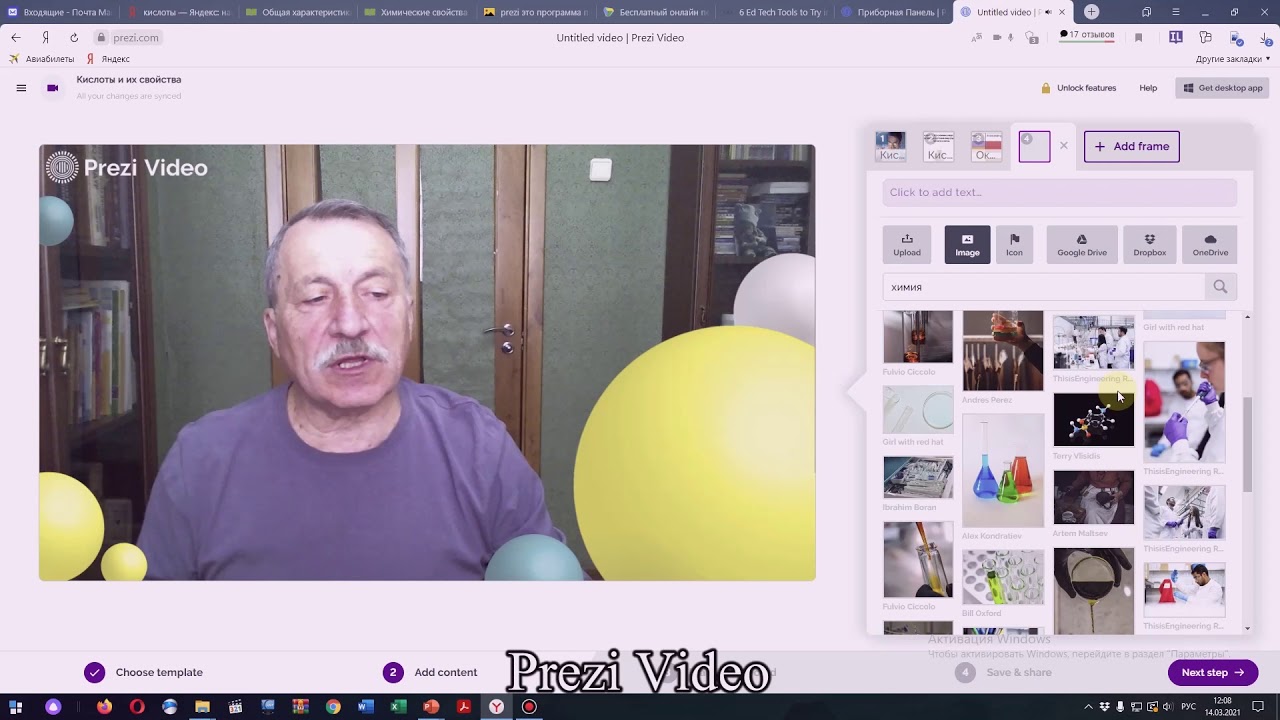Click the Add frame button
This screenshot has width=1280, height=720.
[x=1132, y=146]
